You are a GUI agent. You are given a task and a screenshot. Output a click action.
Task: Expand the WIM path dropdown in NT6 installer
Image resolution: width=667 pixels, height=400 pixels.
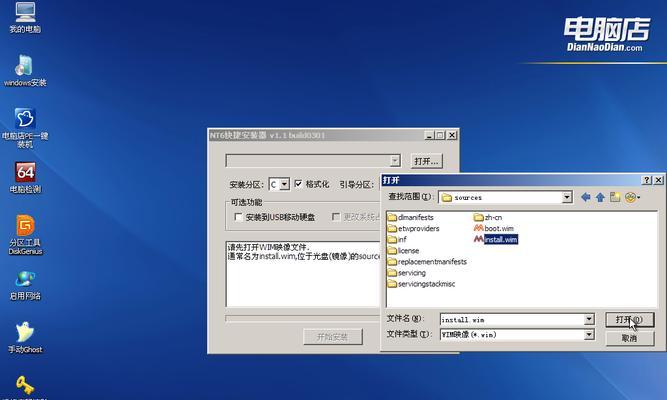[395, 161]
